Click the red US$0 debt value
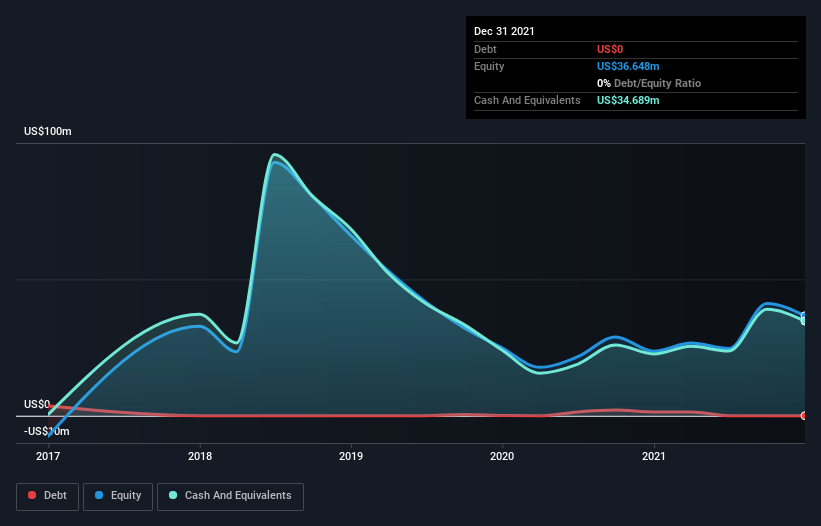 pyautogui.click(x=610, y=49)
